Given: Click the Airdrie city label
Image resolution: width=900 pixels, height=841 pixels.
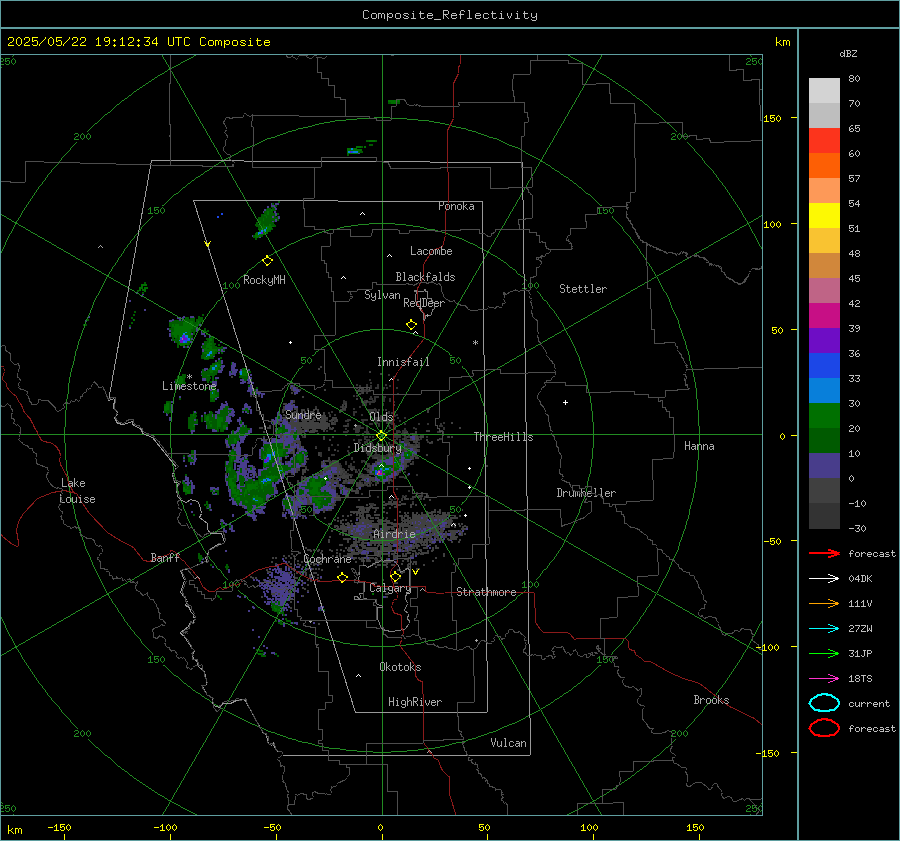Looking at the screenshot, I should 394,534.
